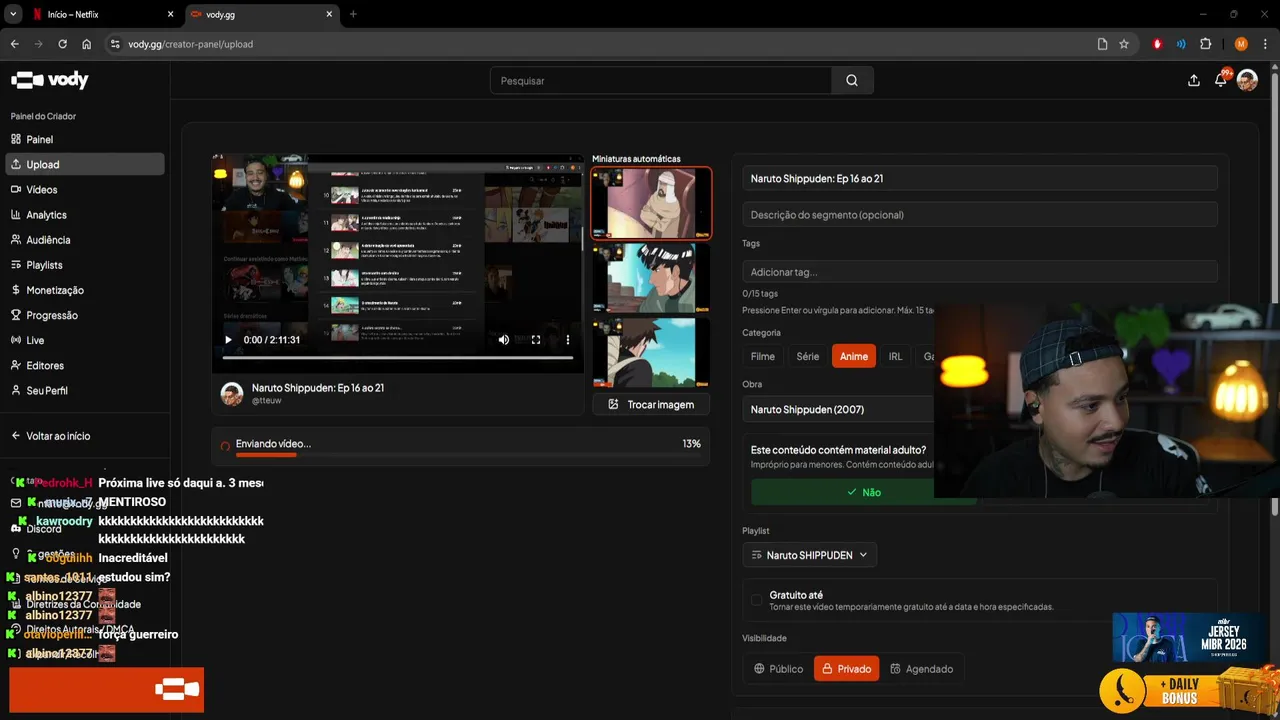Bookmark this page with star icon
Viewport: 1280px width, 720px height.
pyautogui.click(x=1124, y=44)
